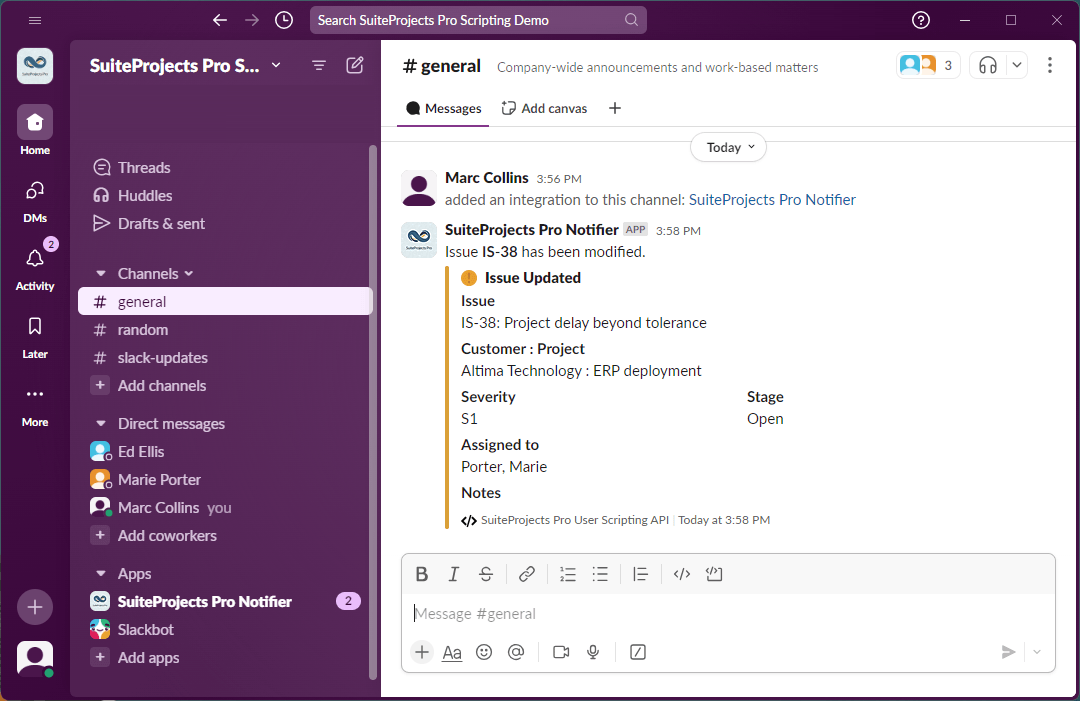Open attachments plus in composer
Screen dimensions: 1080x701
422,652
